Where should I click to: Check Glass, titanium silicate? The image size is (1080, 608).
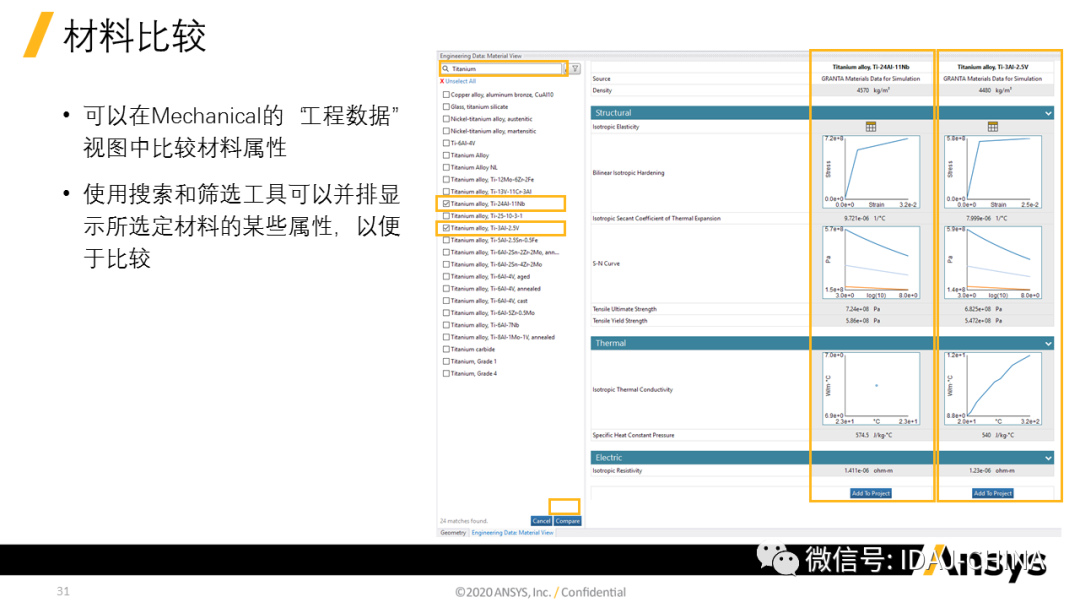[446, 107]
